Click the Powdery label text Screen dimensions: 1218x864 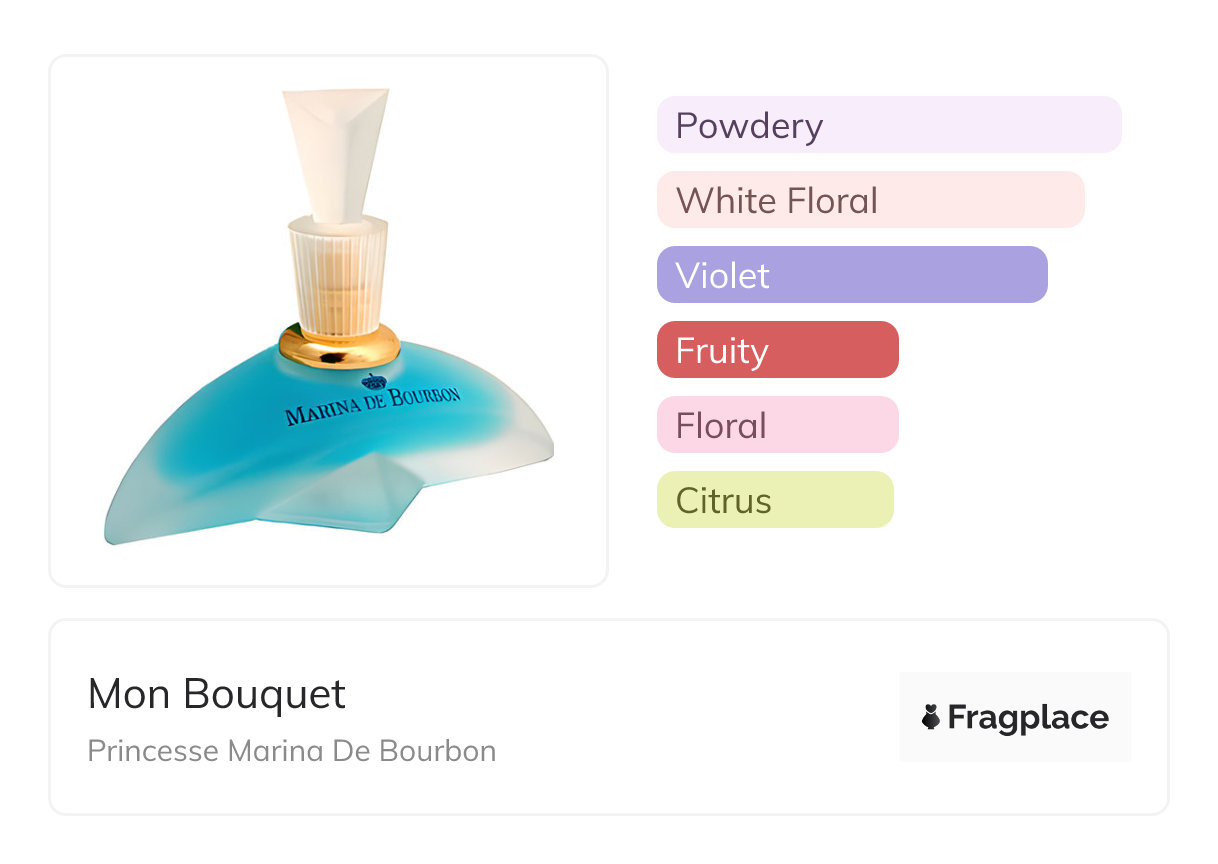coord(749,126)
